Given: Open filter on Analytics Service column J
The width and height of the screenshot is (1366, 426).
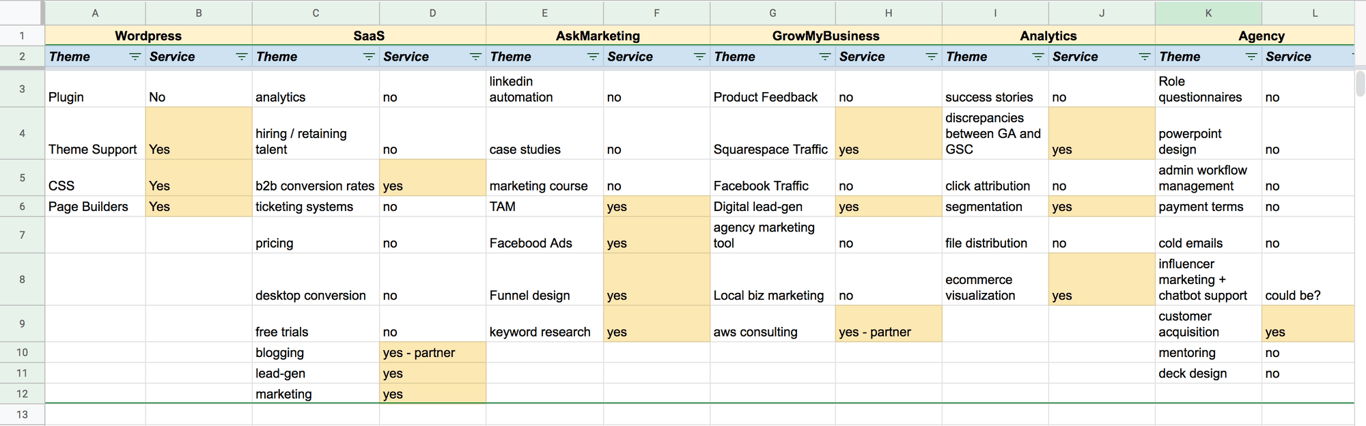Looking at the screenshot, I should (x=1144, y=57).
